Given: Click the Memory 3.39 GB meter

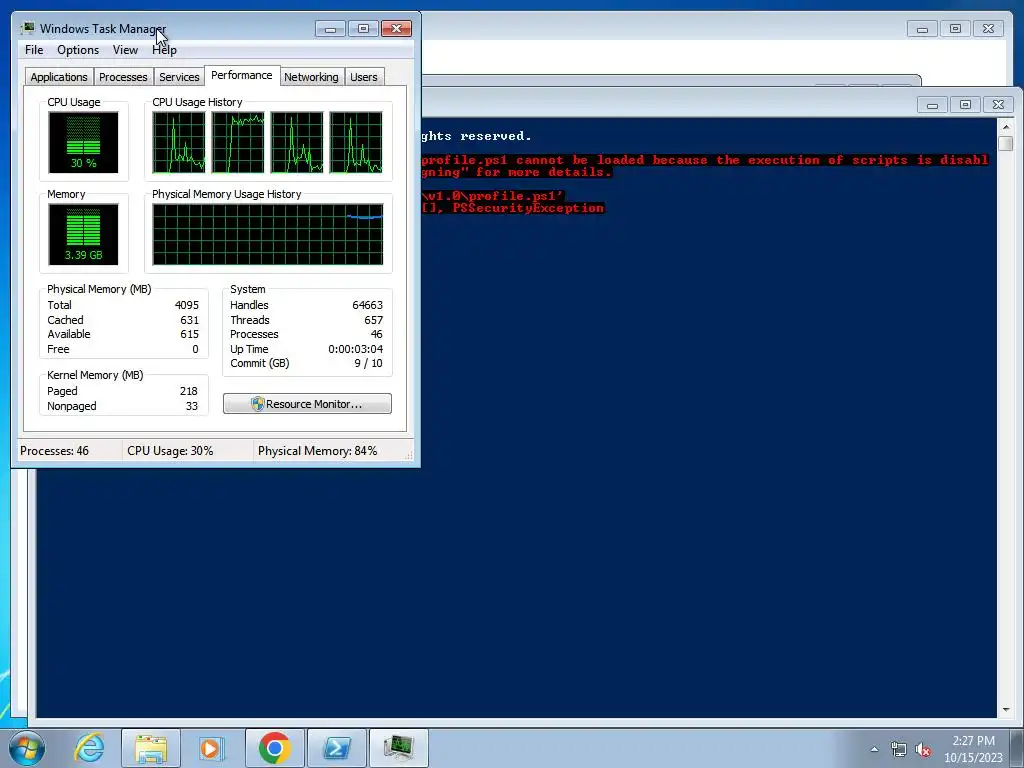Looking at the screenshot, I should 83,234.
